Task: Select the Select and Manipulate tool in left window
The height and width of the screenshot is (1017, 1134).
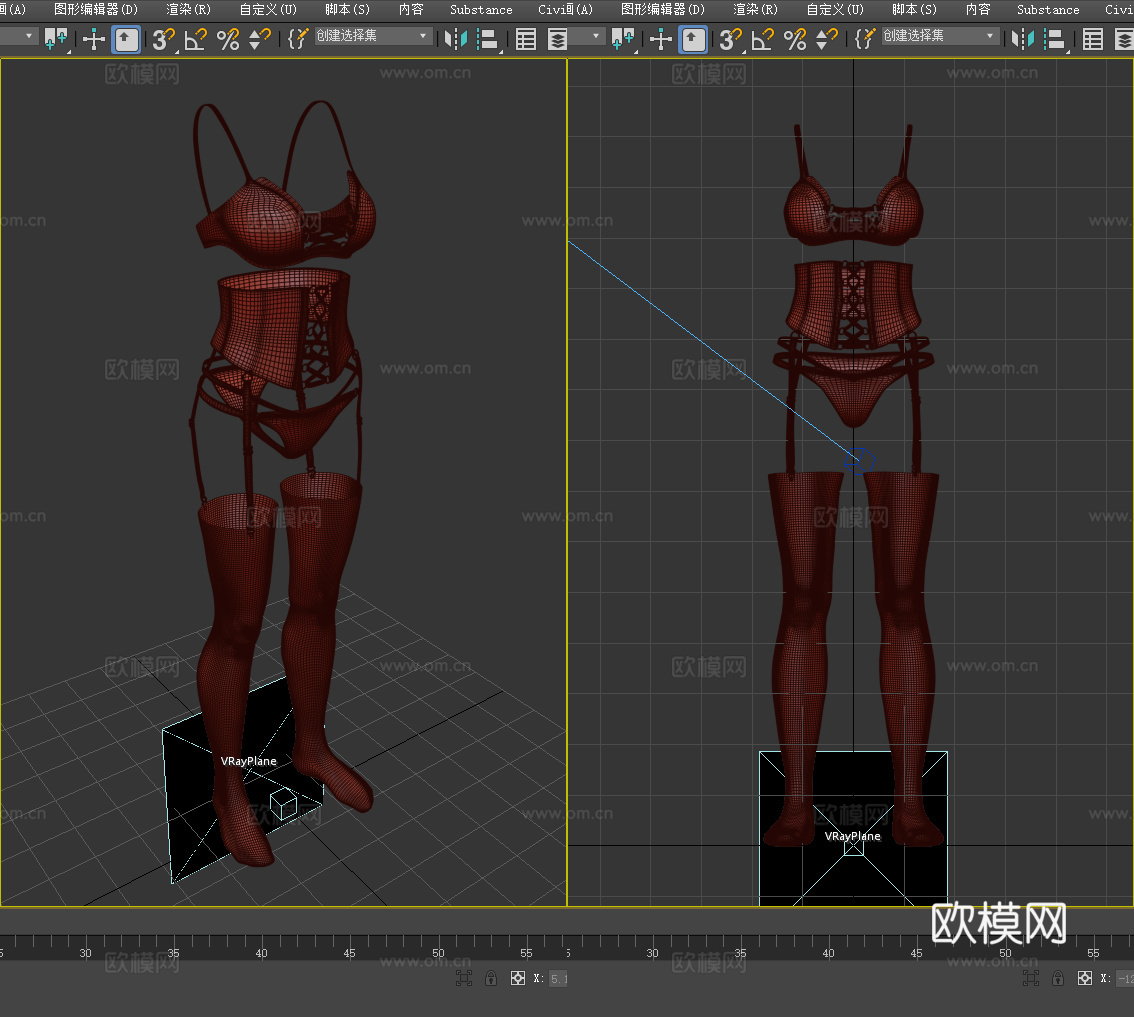Action: pos(94,39)
